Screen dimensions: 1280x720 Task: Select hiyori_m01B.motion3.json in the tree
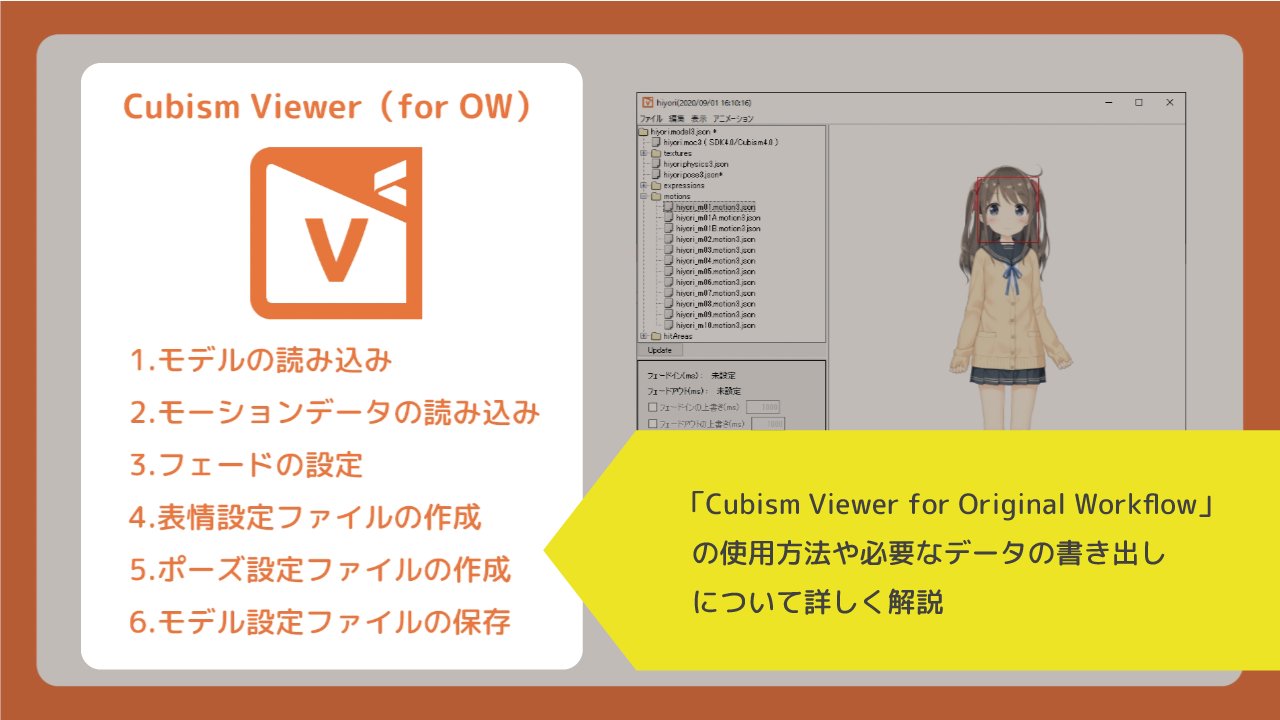click(x=718, y=229)
